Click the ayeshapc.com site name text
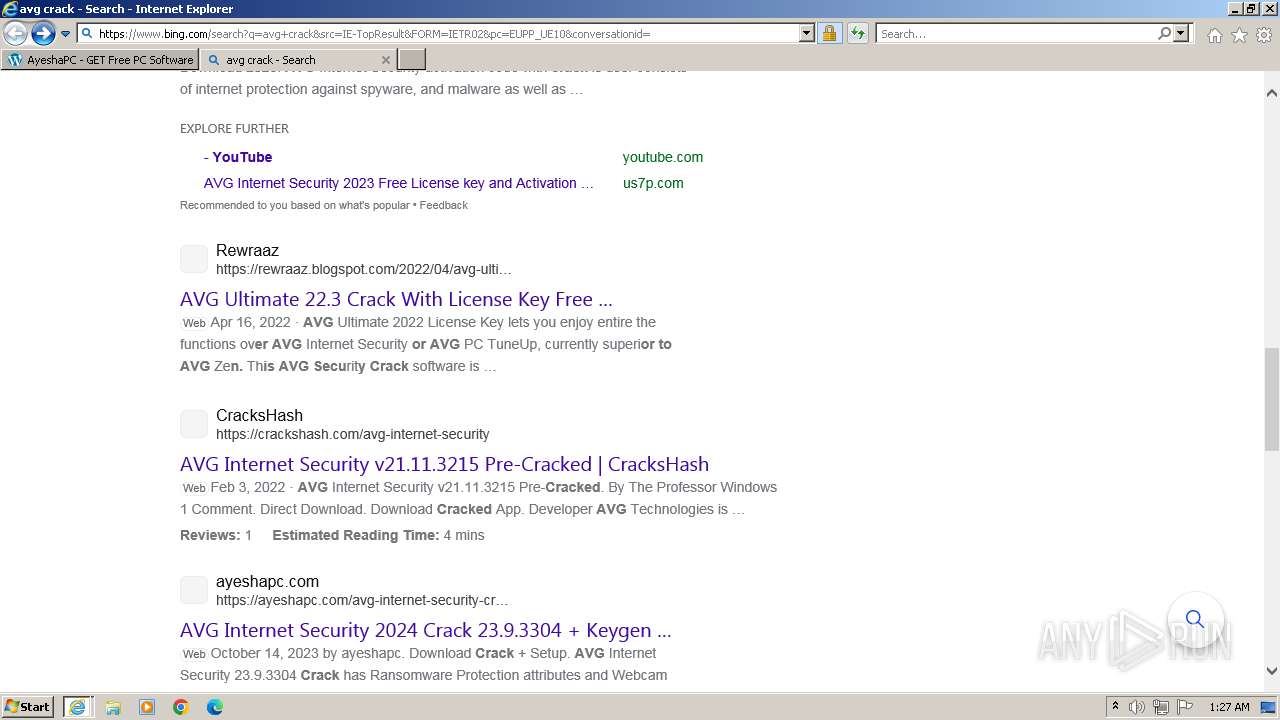Image resolution: width=1280 pixels, height=720 pixels. point(267,581)
